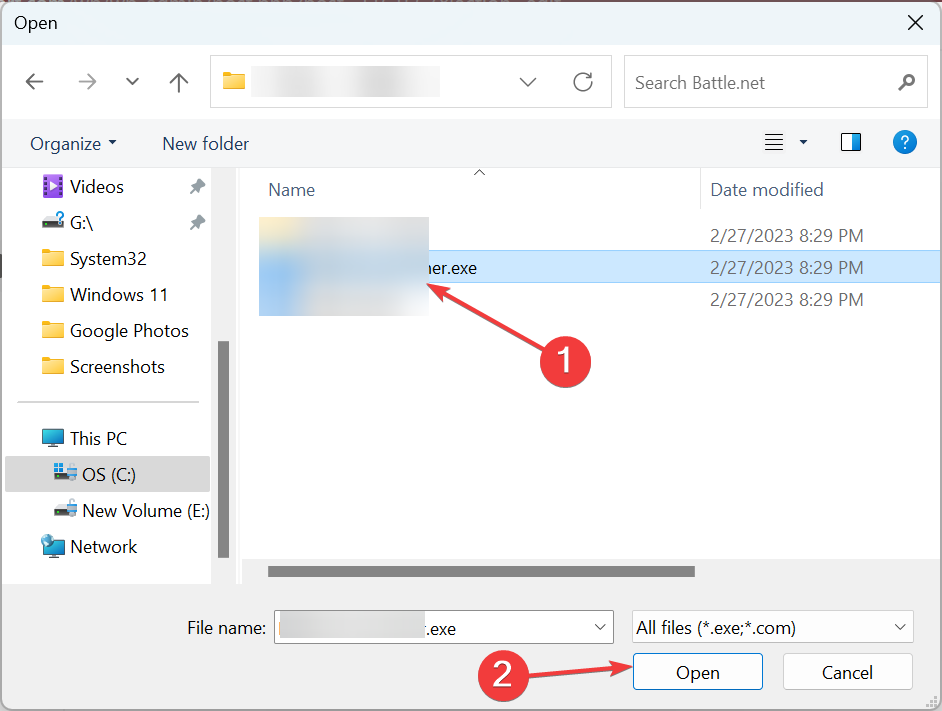Open the Screenshots folder
This screenshot has width=942, height=711.
117,367
